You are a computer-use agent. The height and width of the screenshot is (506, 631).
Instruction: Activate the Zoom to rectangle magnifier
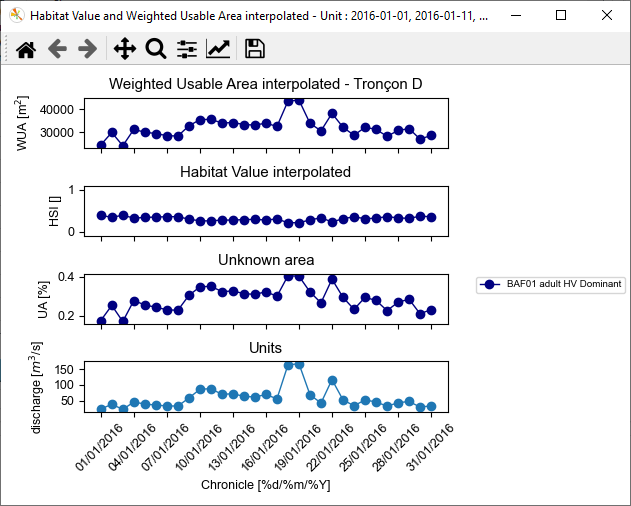(x=155, y=48)
